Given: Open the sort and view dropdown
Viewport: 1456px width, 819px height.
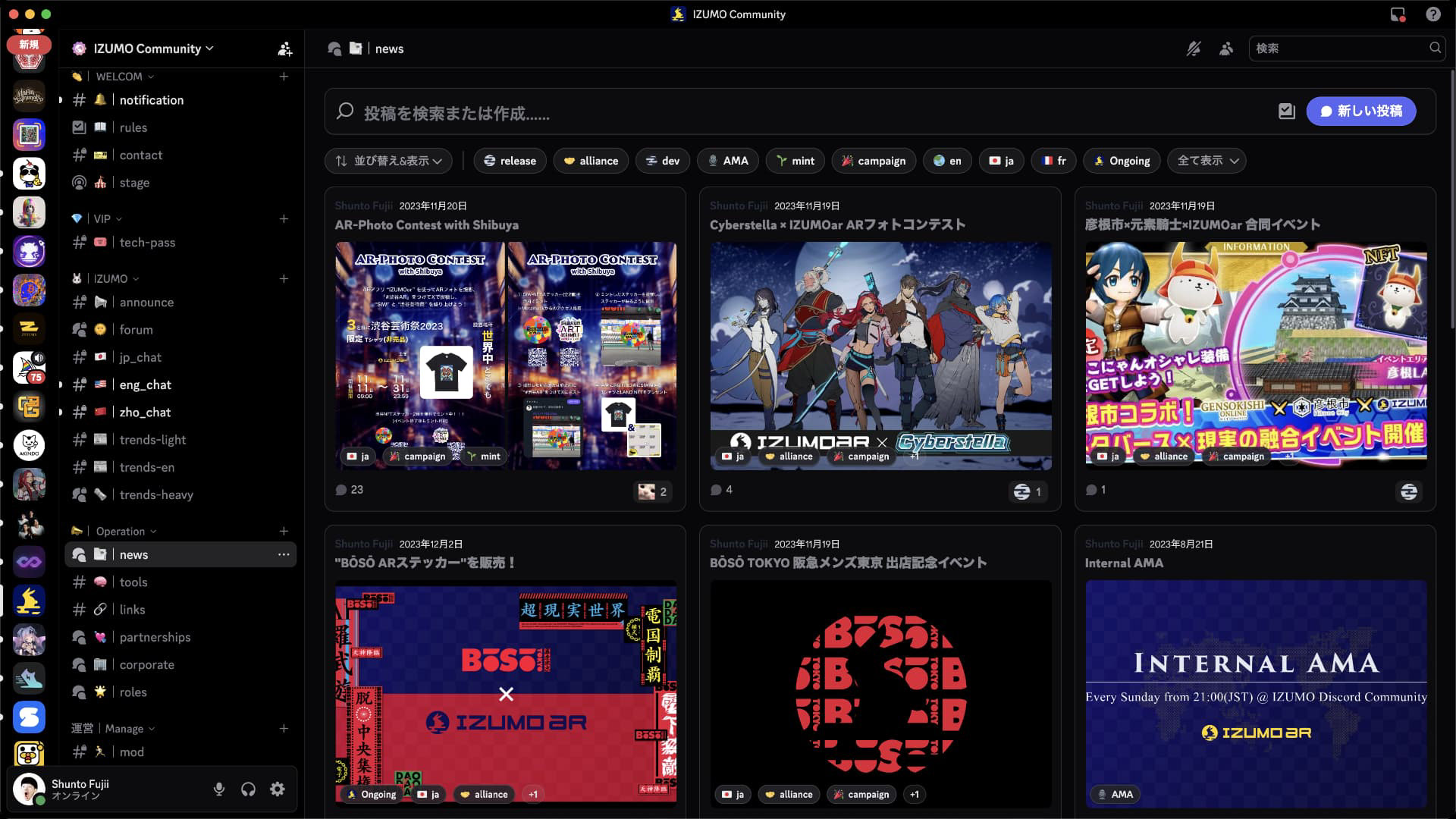Looking at the screenshot, I should [x=389, y=161].
